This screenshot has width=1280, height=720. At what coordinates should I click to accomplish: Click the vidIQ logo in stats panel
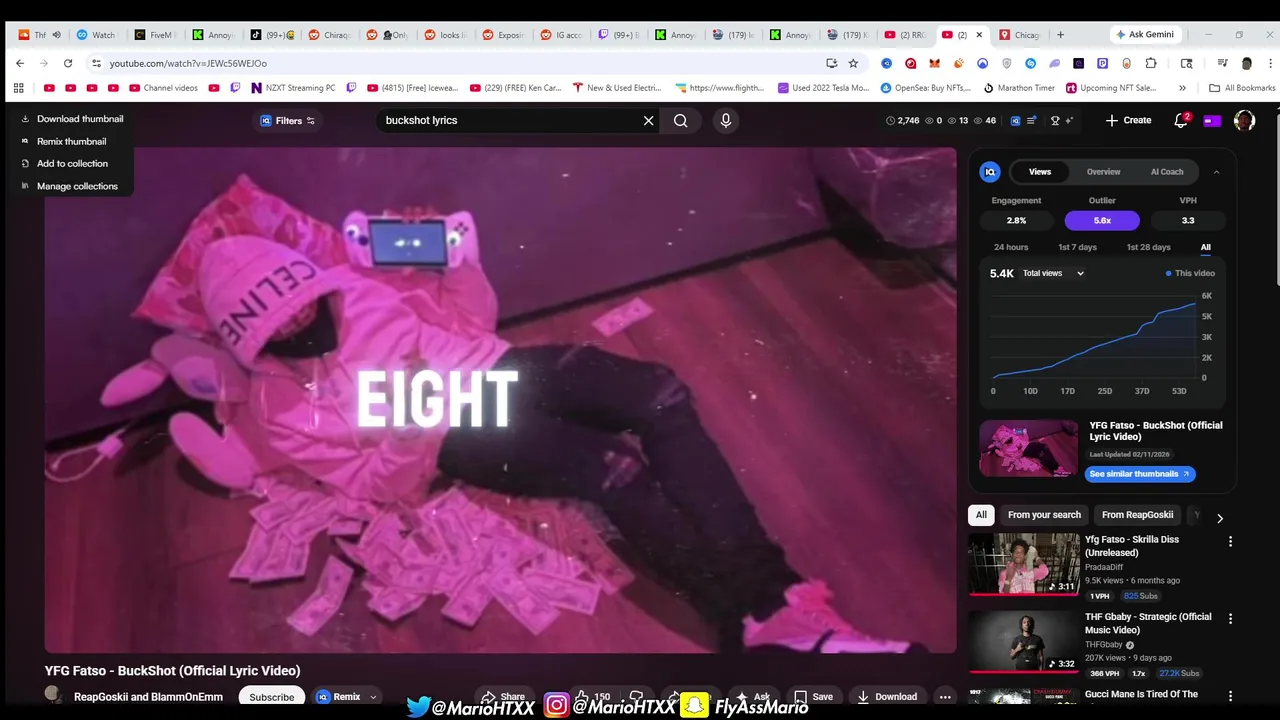[990, 172]
